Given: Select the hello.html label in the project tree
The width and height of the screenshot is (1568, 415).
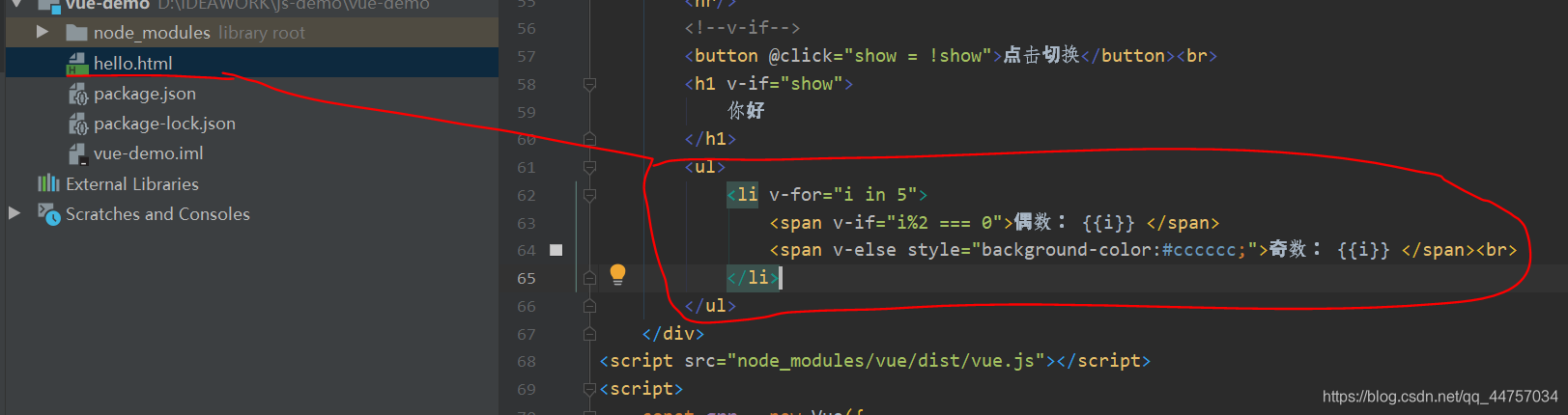Looking at the screenshot, I should (133, 64).
